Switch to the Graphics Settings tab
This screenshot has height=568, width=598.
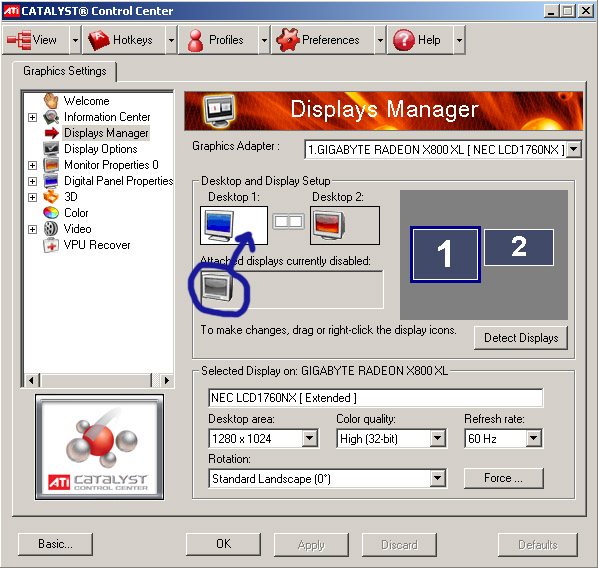click(65, 71)
